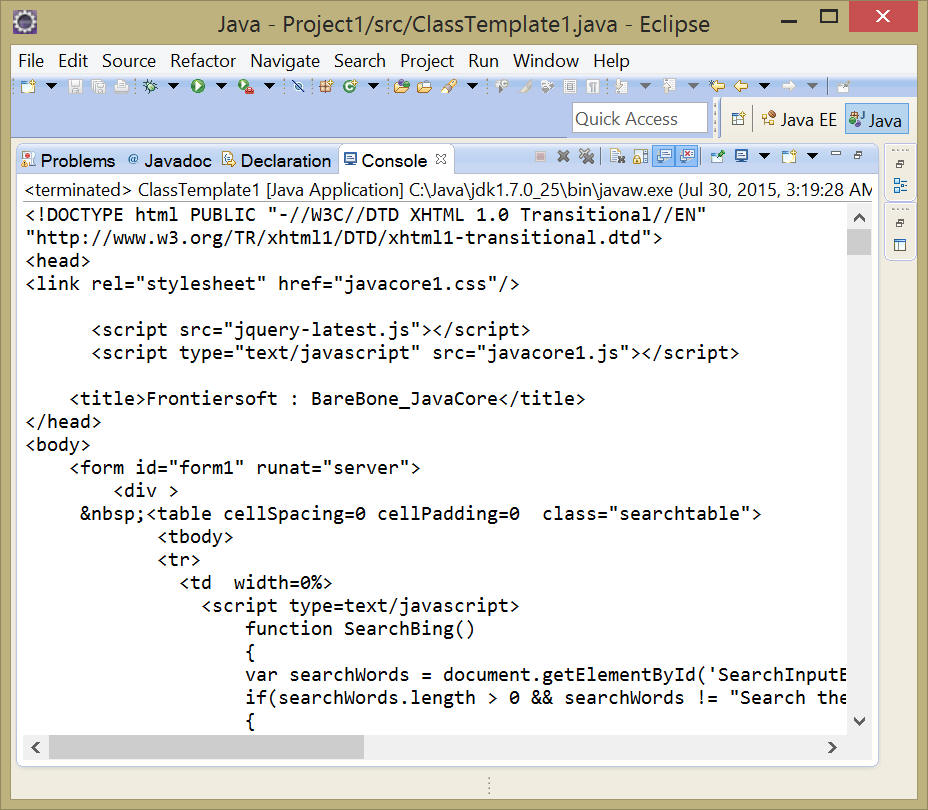Switch to the Javadoc tab
The height and width of the screenshot is (810, 928).
tap(169, 160)
